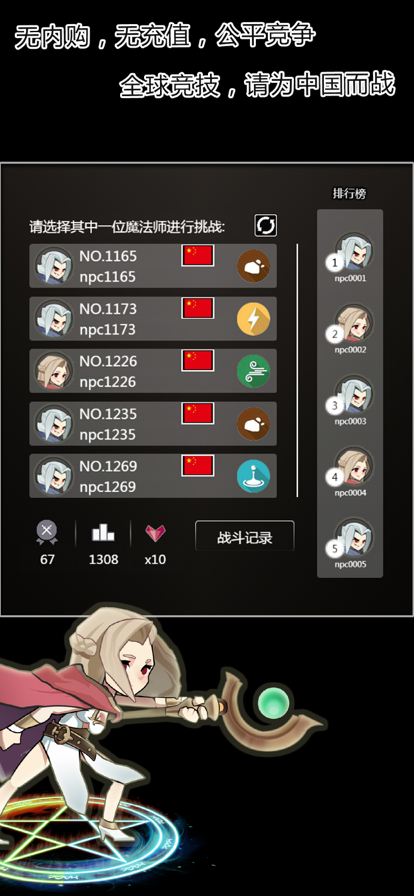Screen dimensions: 414x896
Task: View rank 1 player npc0001 avatar
Action: point(353,251)
